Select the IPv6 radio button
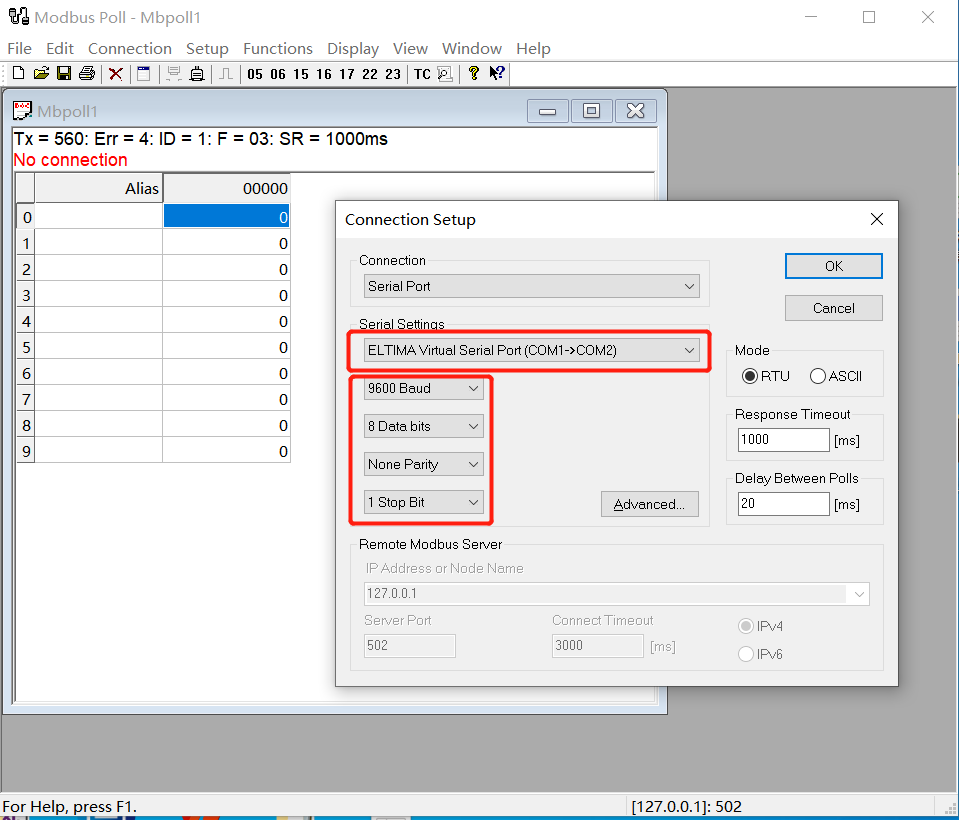959x820 pixels. click(746, 654)
